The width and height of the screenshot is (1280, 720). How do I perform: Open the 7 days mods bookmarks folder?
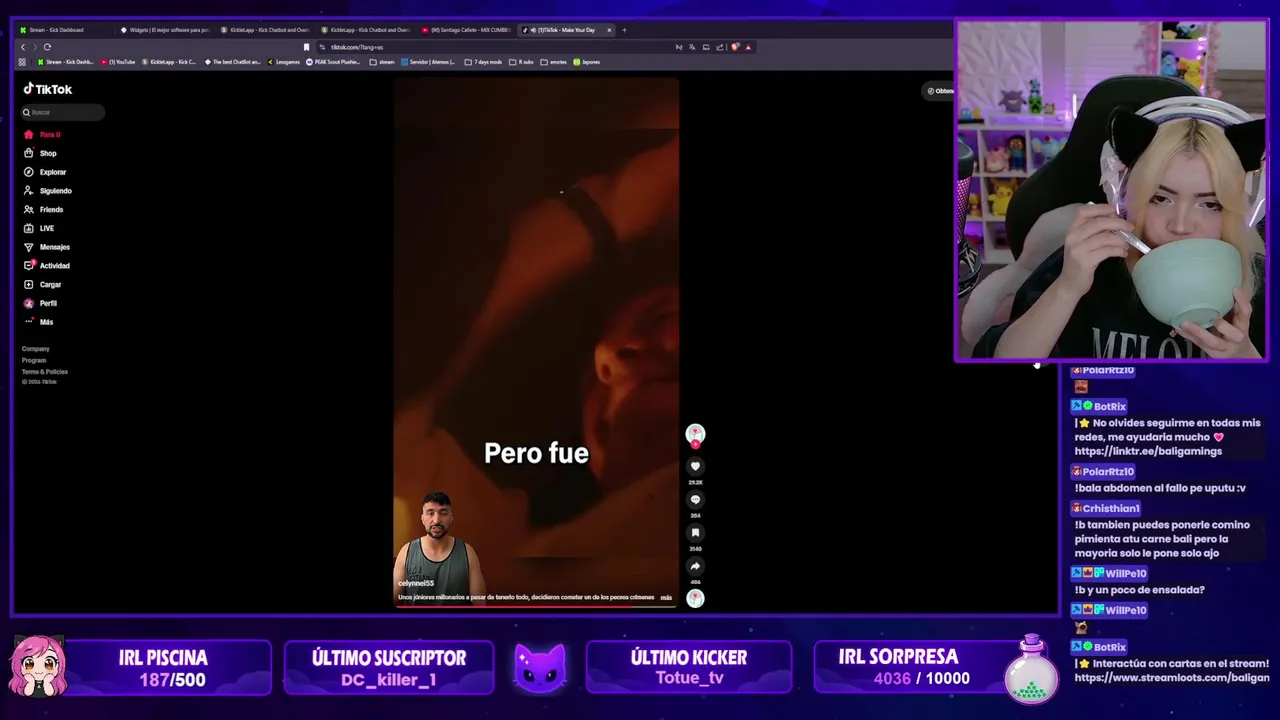coord(484,62)
